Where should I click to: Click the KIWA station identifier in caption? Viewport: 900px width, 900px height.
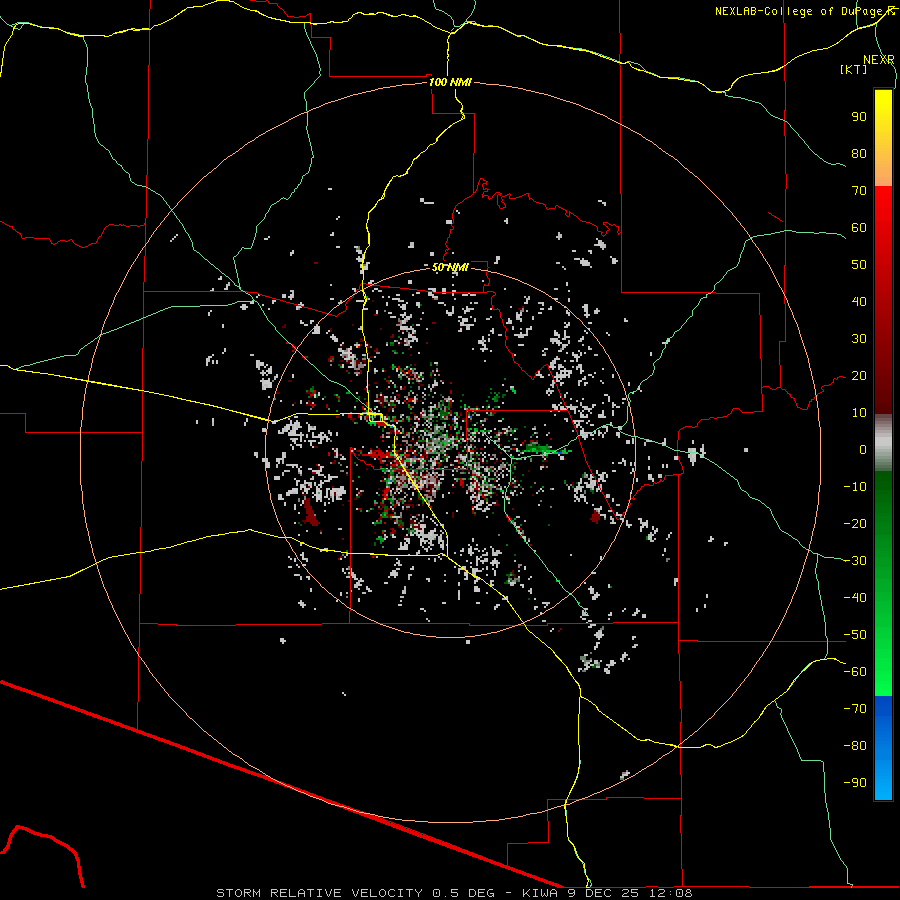click(540, 893)
